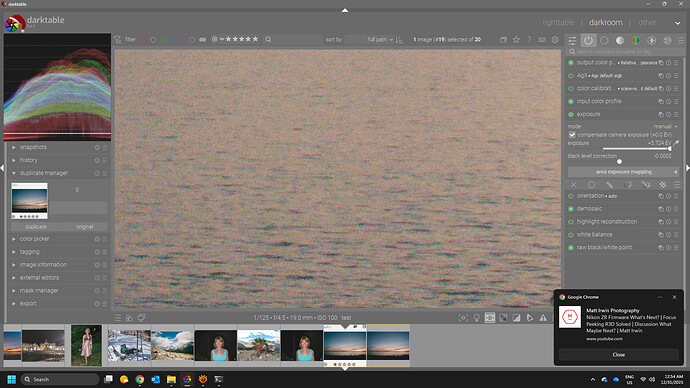Select the tone modules group icon
The image size is (690, 388).
[x=620, y=40]
